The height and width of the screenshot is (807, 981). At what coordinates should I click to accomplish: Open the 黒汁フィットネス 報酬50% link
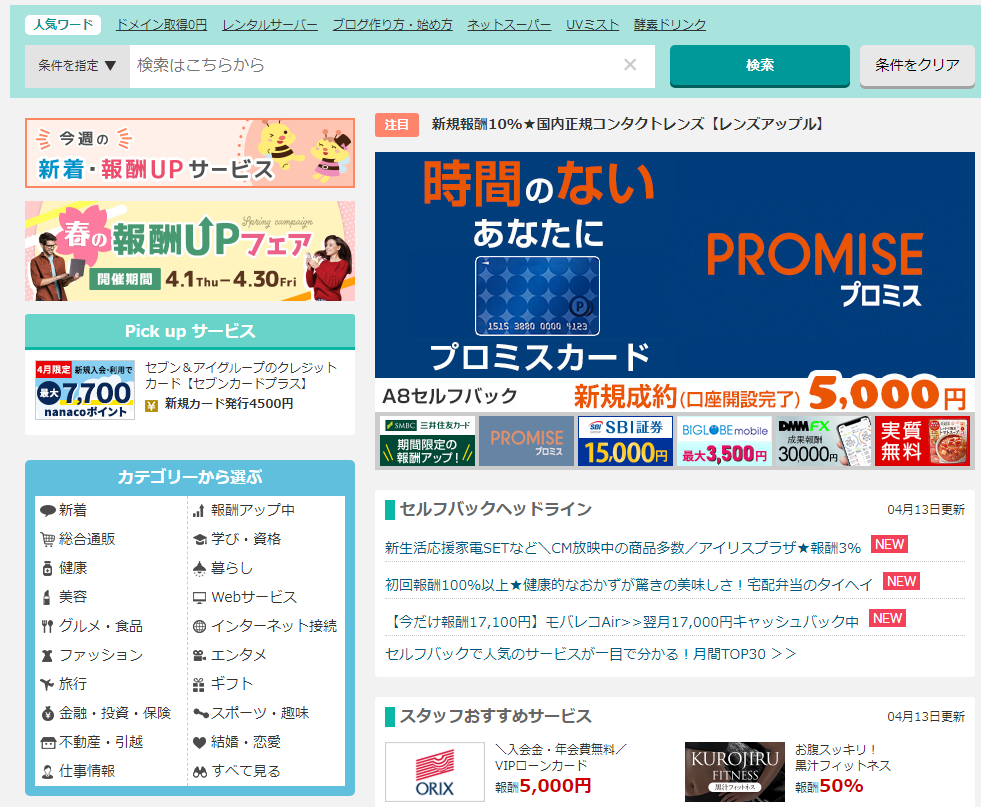[843, 768]
